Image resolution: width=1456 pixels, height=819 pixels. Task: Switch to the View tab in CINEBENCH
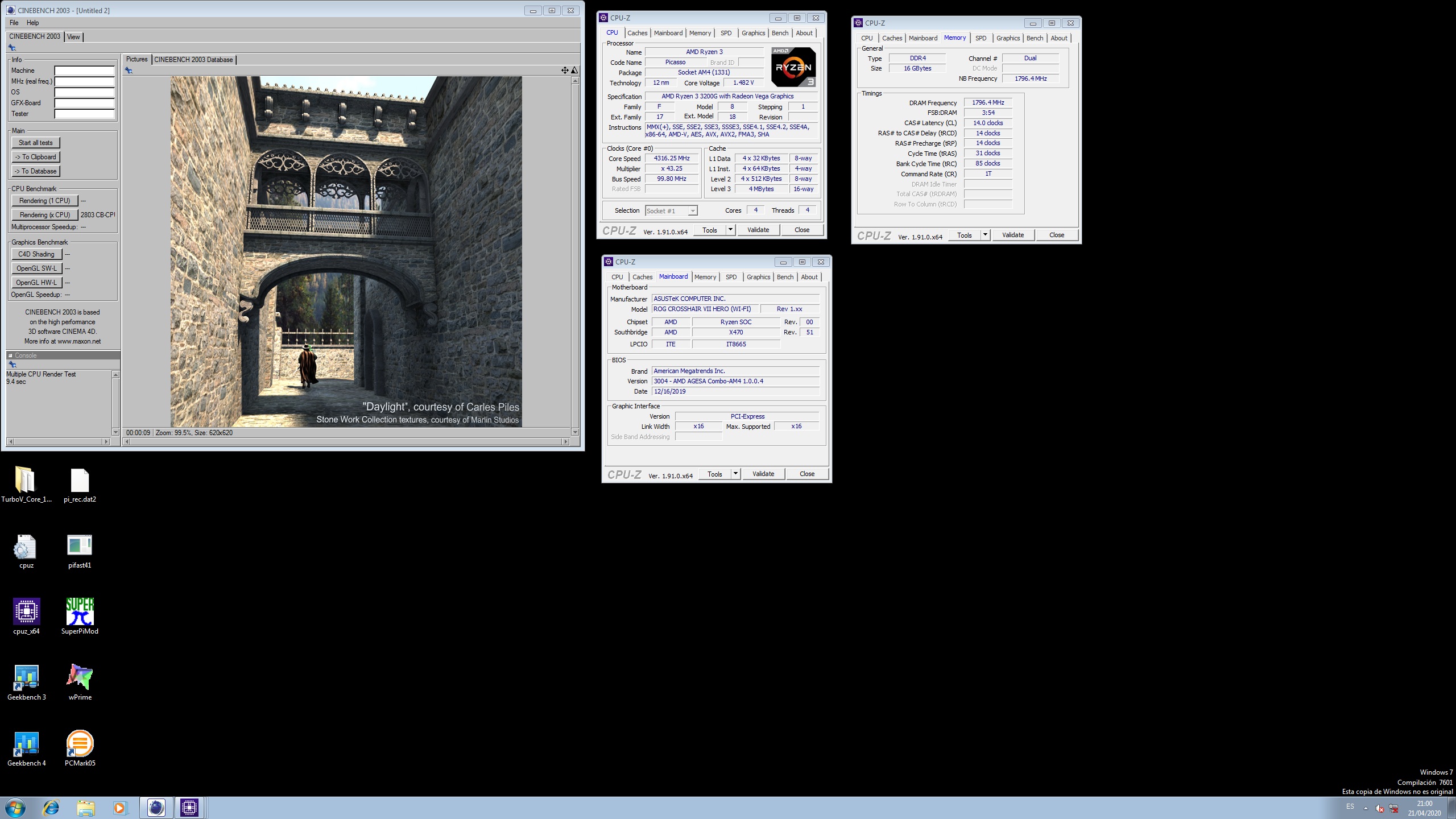click(x=74, y=37)
